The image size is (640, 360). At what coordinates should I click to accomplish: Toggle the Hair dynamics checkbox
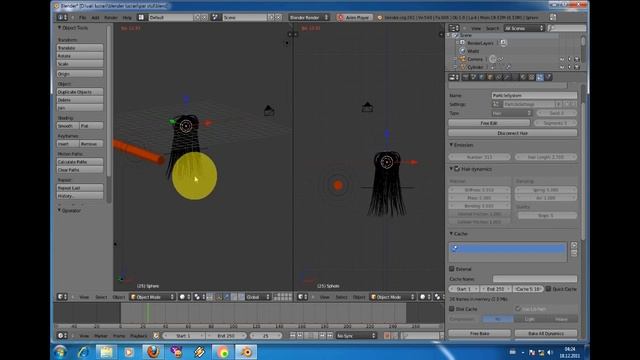tap(457, 169)
